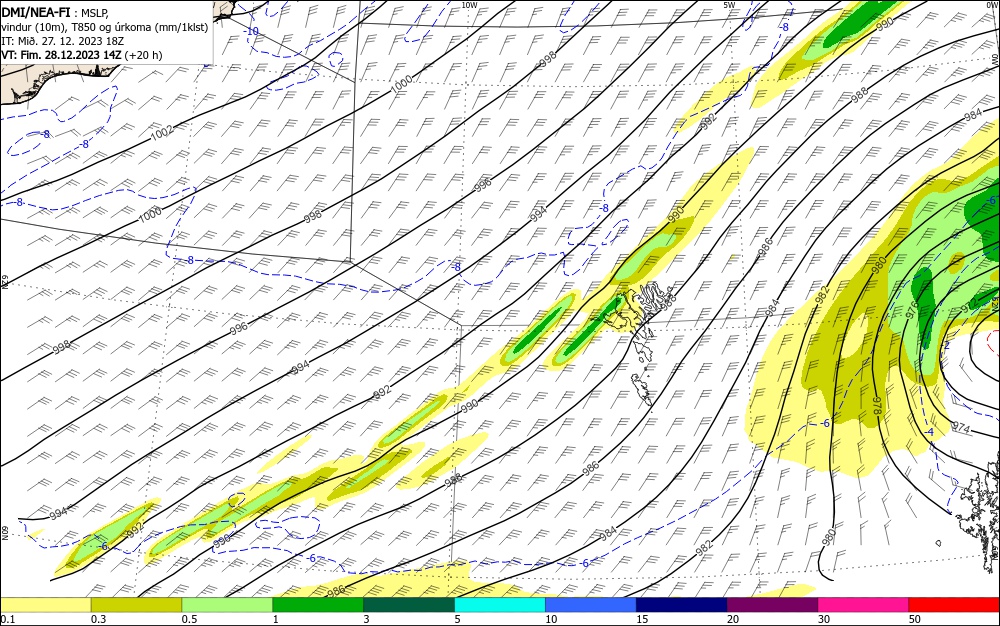The width and height of the screenshot is (1000, 626).
Task: Select the olive 0.3–0.5 legend swatch
Action: [136, 605]
